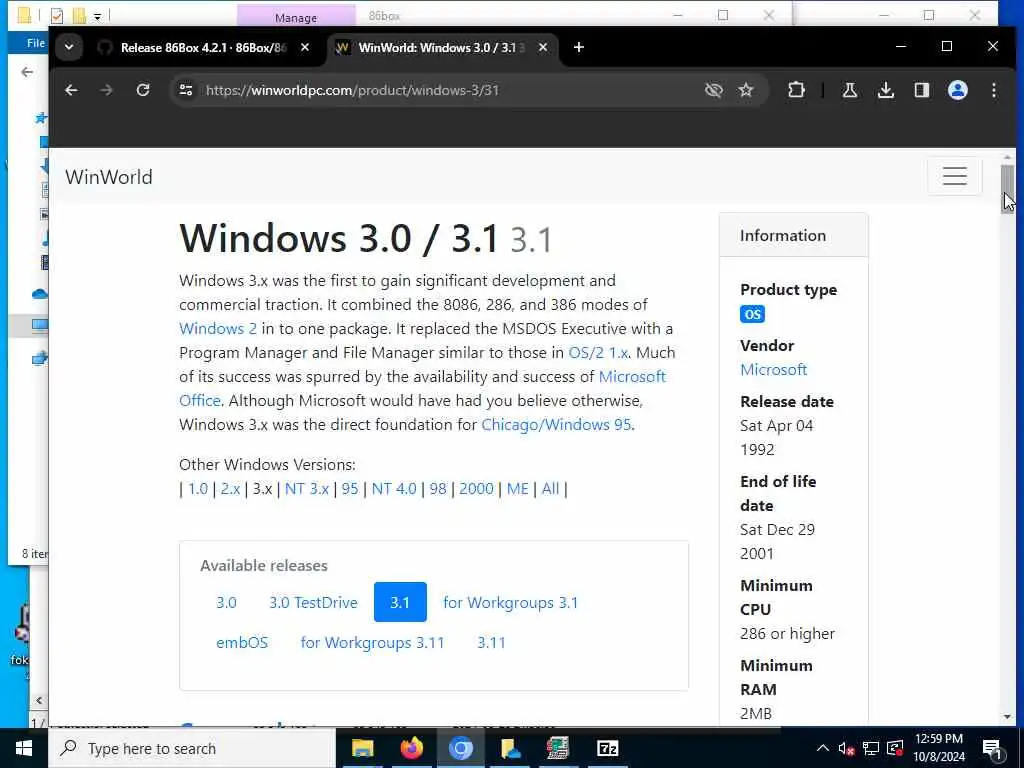Click the muted speaker volume icon
1024x768 pixels.
pyautogui.click(x=846, y=748)
